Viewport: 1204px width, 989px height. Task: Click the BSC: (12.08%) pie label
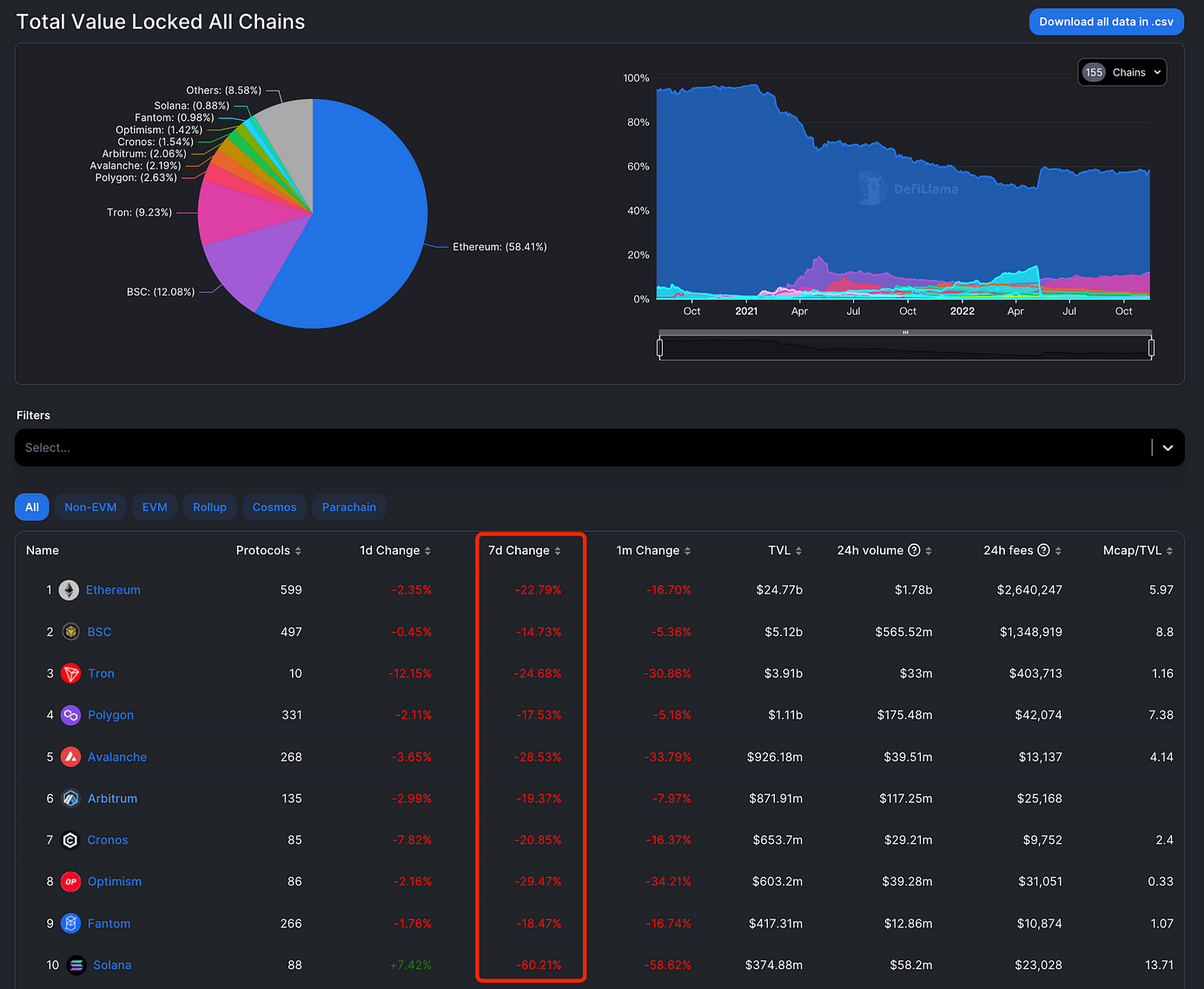[x=161, y=292]
